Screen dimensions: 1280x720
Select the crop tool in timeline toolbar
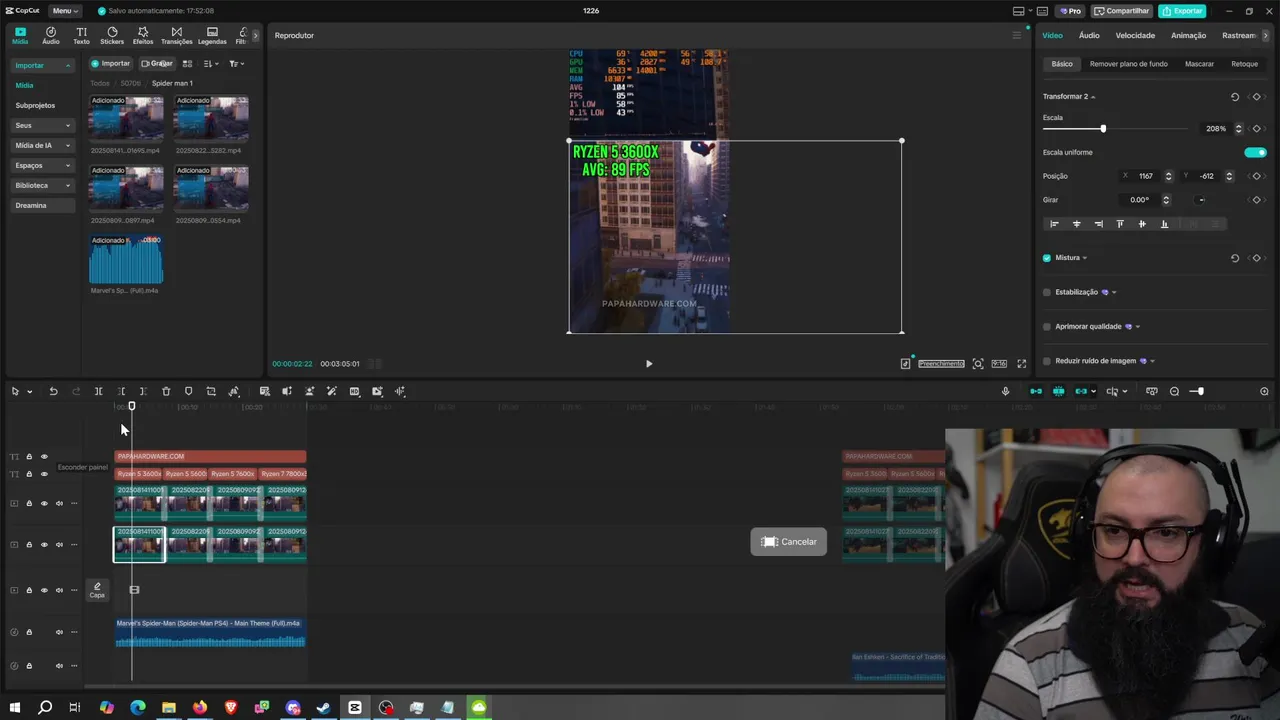click(211, 391)
